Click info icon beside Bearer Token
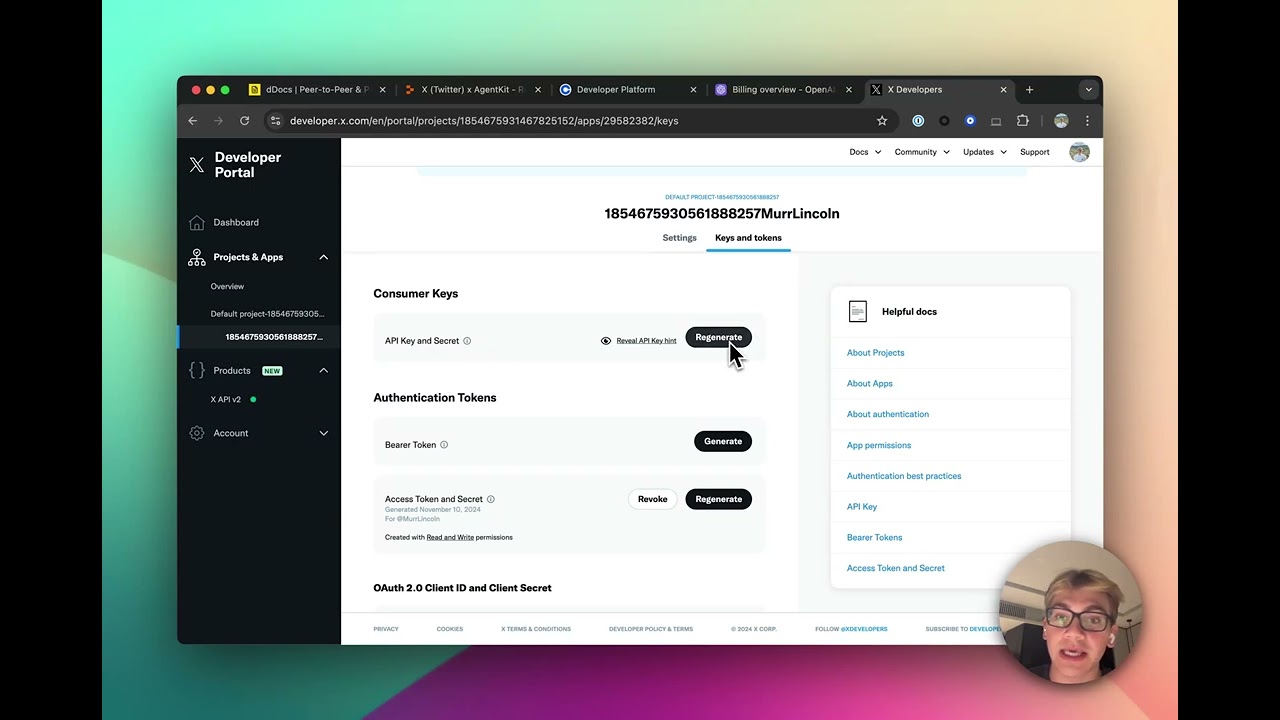Viewport: 1280px width, 720px height. coord(444,445)
